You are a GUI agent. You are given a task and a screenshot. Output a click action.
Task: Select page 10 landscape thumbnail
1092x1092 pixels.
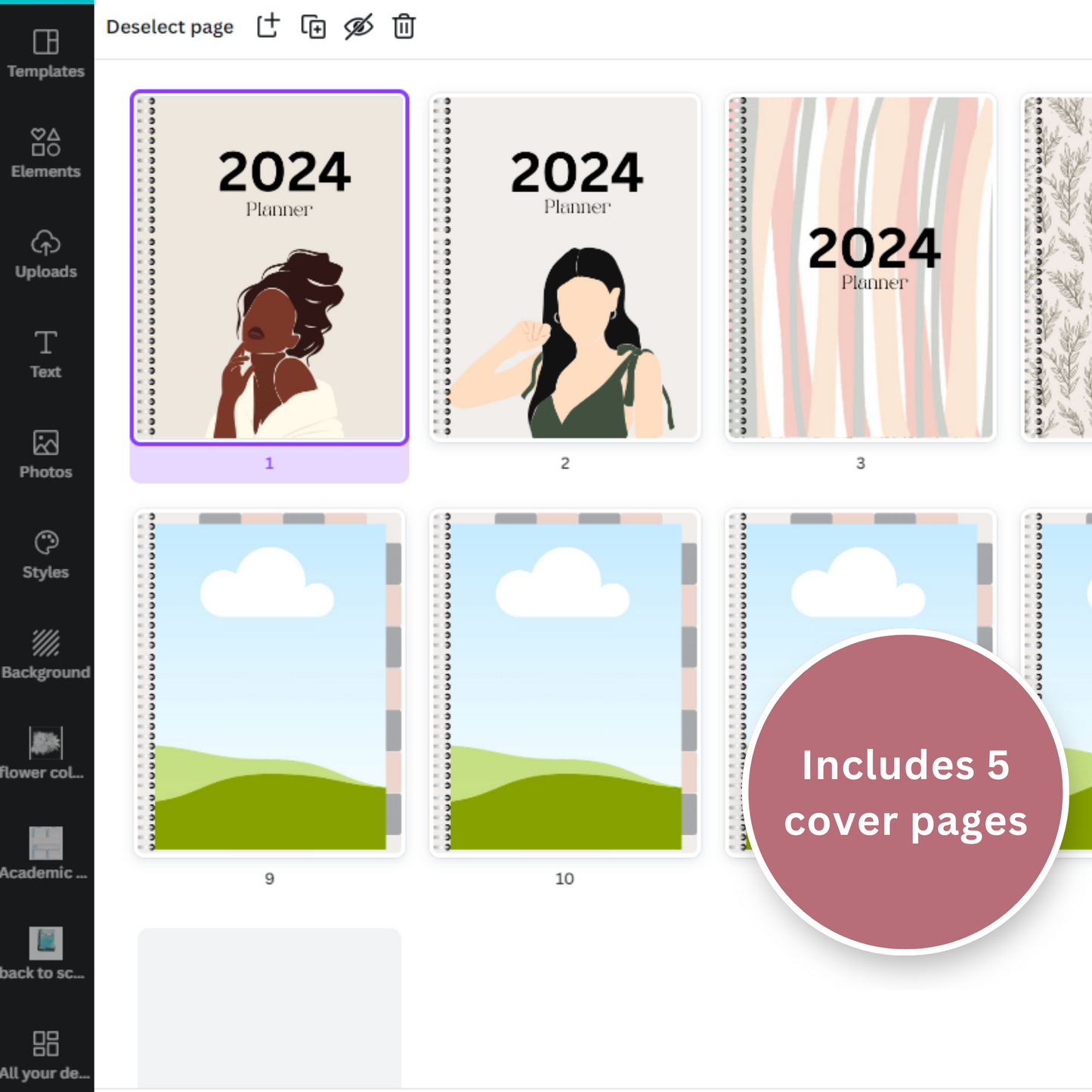(565, 682)
